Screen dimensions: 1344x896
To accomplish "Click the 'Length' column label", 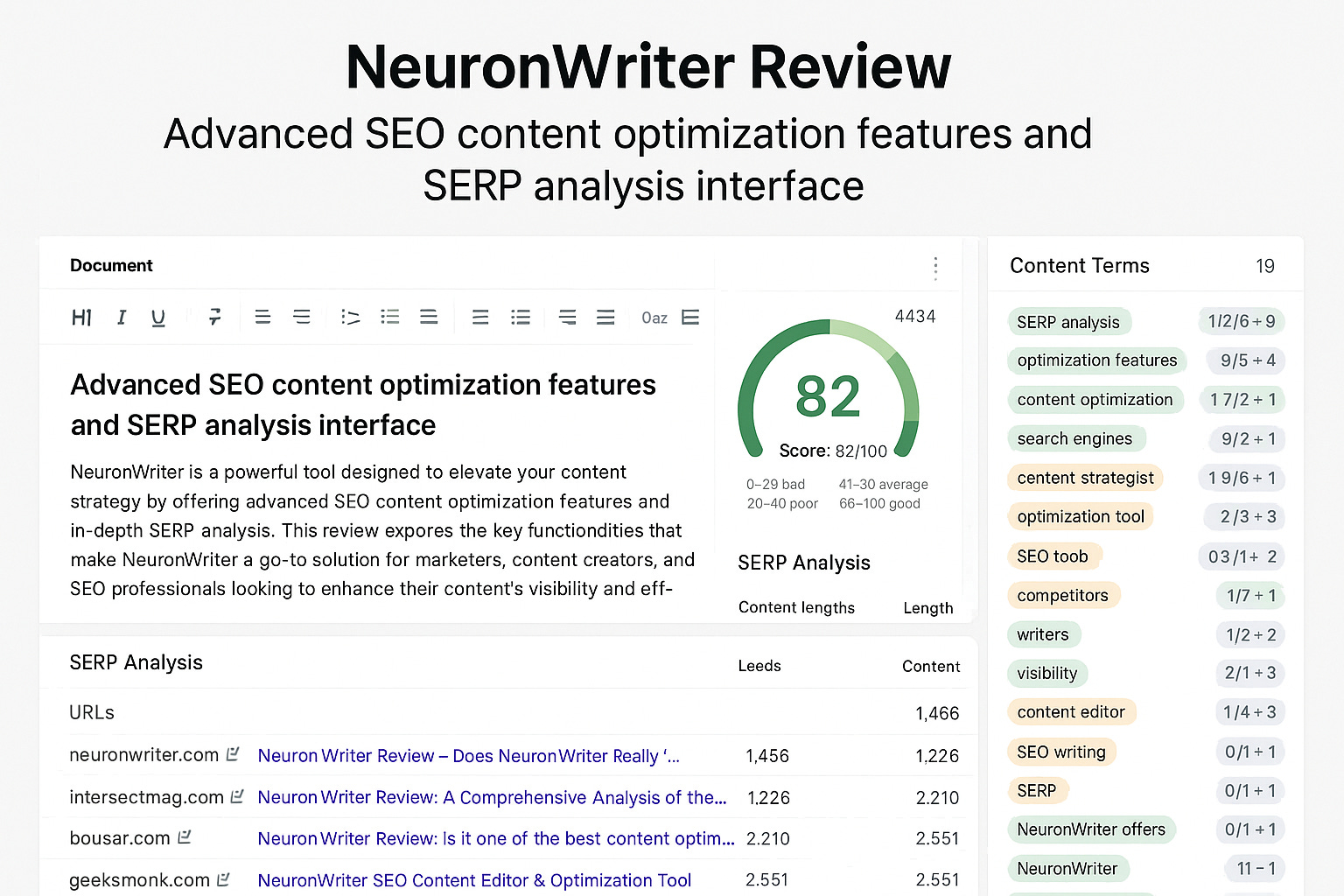I will [x=928, y=608].
